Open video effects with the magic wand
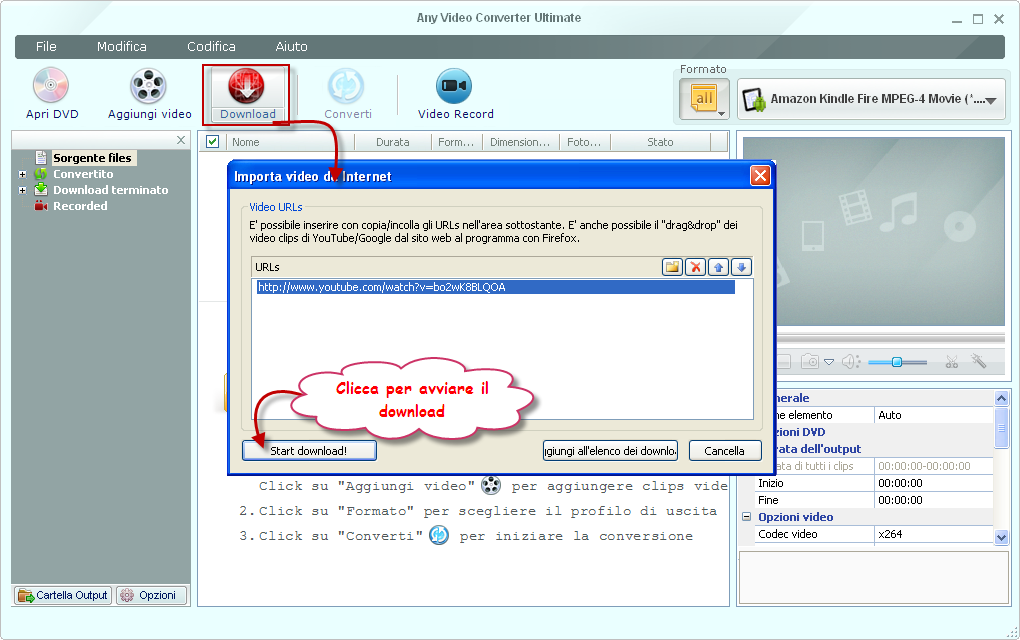 [x=978, y=361]
